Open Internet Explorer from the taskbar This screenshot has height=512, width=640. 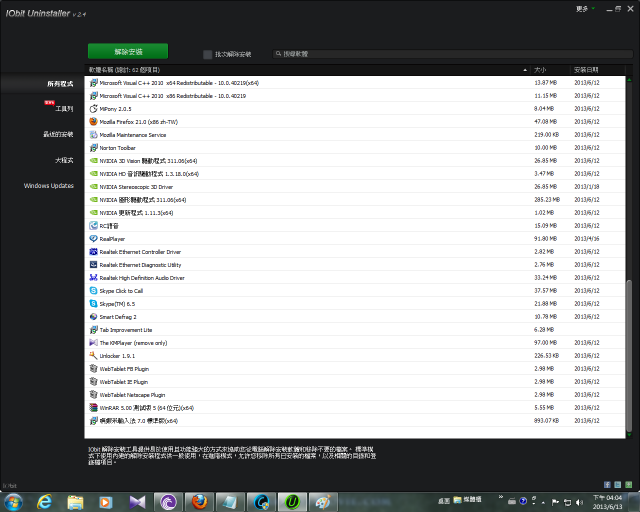click(44, 502)
